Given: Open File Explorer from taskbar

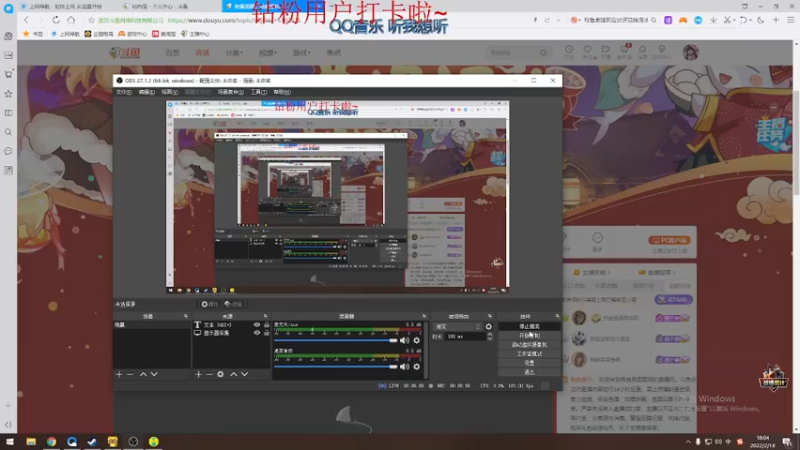Looking at the screenshot, I should 31,441.
